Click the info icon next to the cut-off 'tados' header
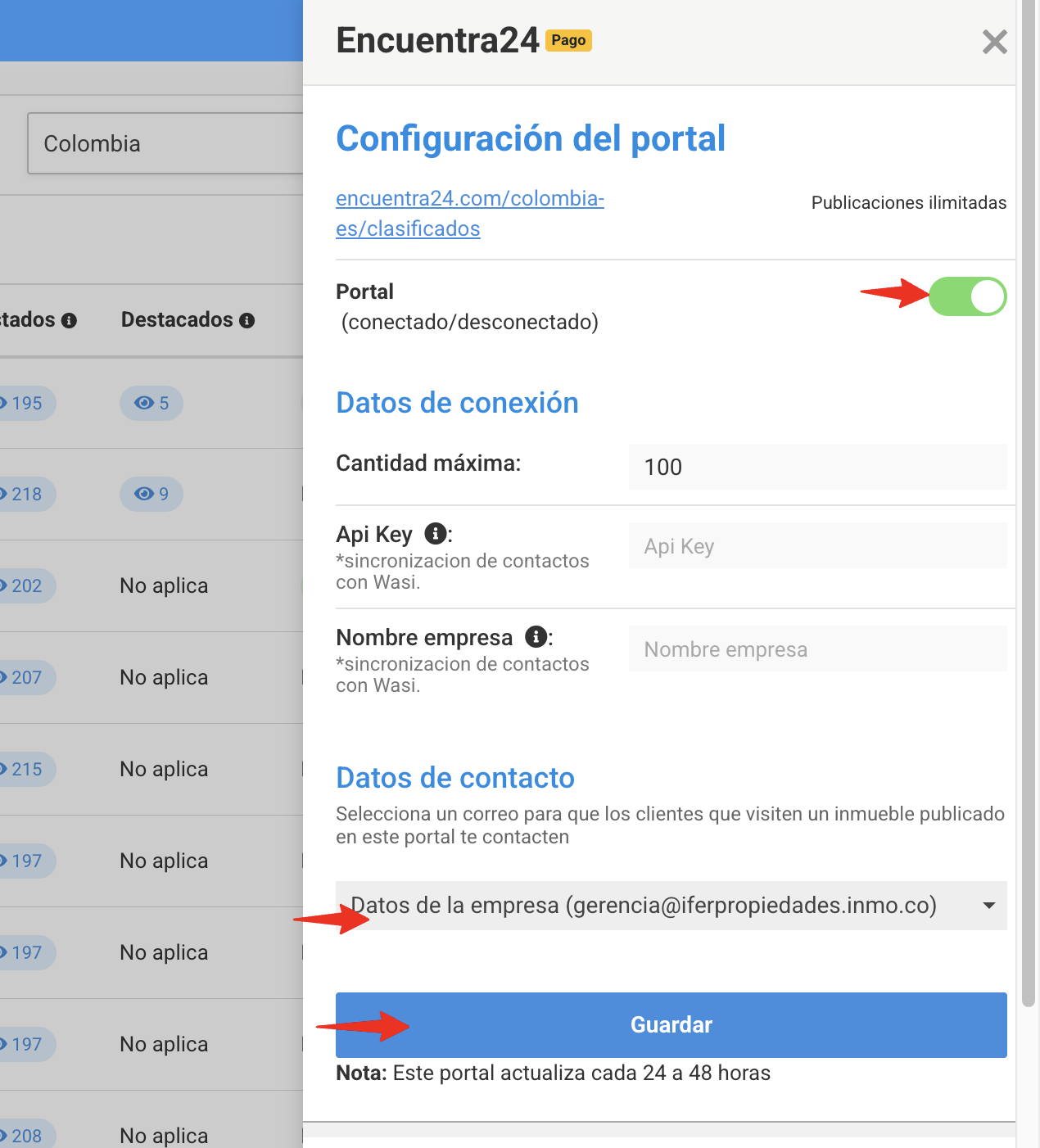 coord(70,321)
